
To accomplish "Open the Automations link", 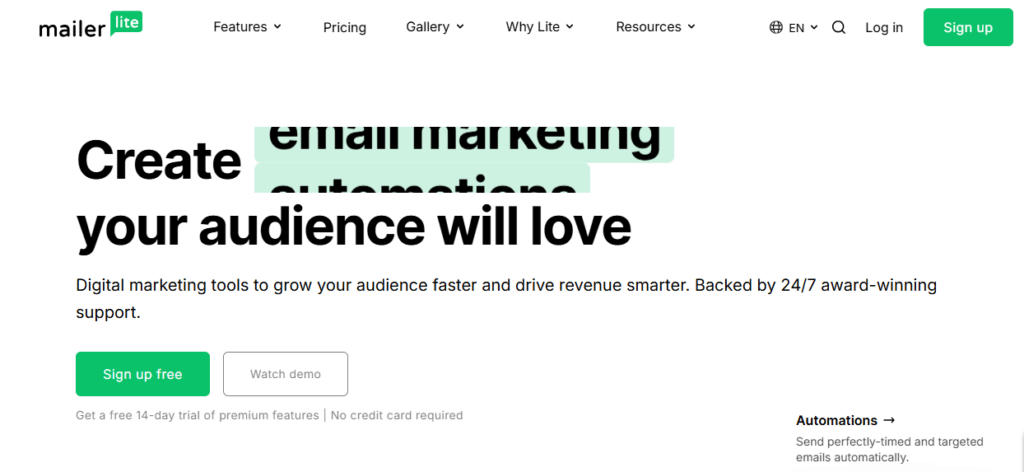I will [837, 420].
